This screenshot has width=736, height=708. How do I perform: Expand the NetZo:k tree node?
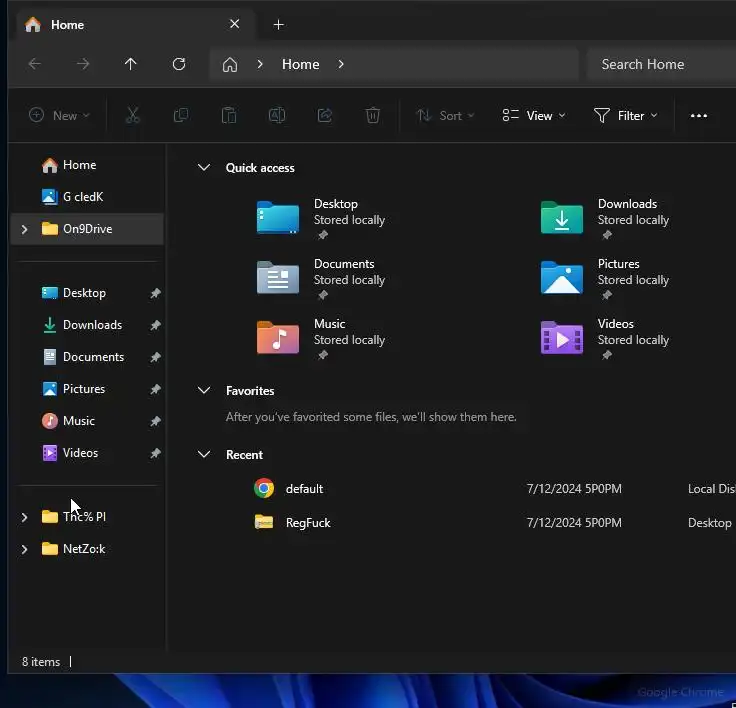point(24,549)
